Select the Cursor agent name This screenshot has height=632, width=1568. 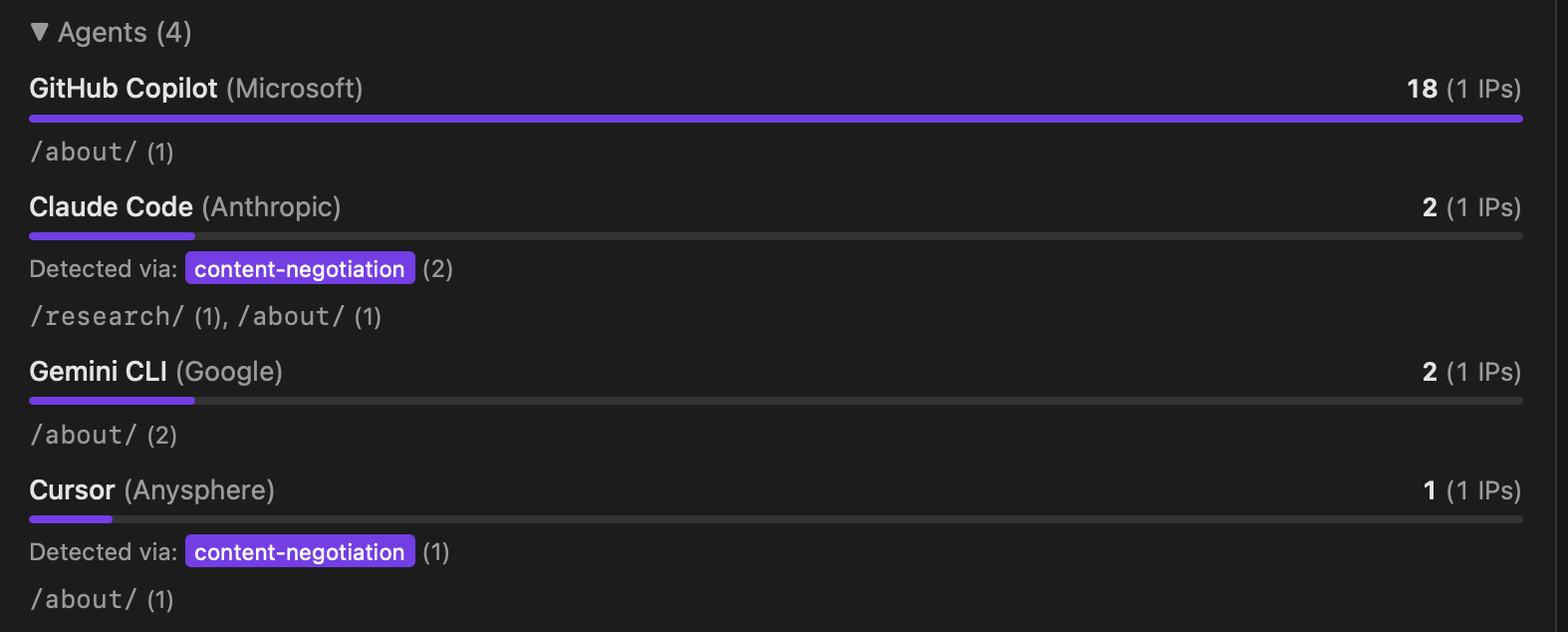[73, 490]
